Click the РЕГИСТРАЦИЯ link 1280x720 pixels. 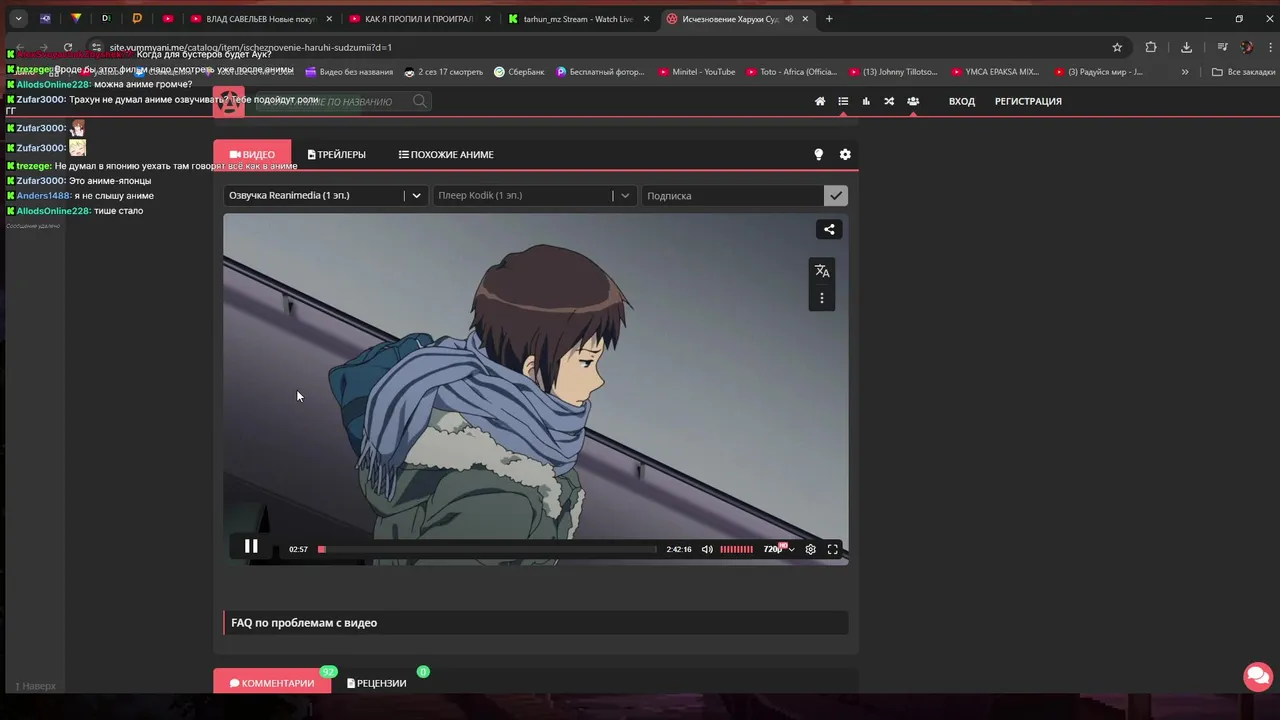1028,101
